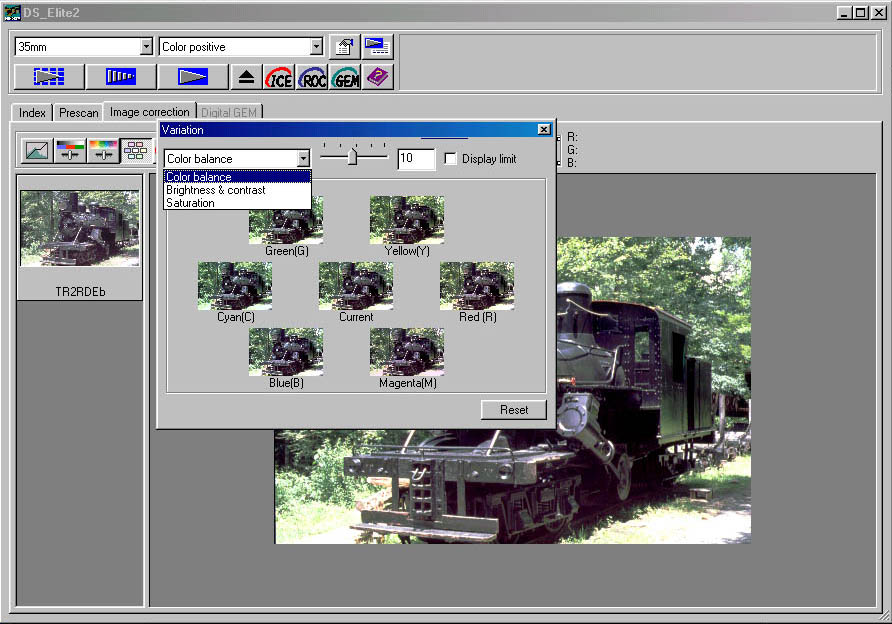Enable Digital ROC color restoration
The width and height of the screenshot is (892, 624).
click(312, 77)
